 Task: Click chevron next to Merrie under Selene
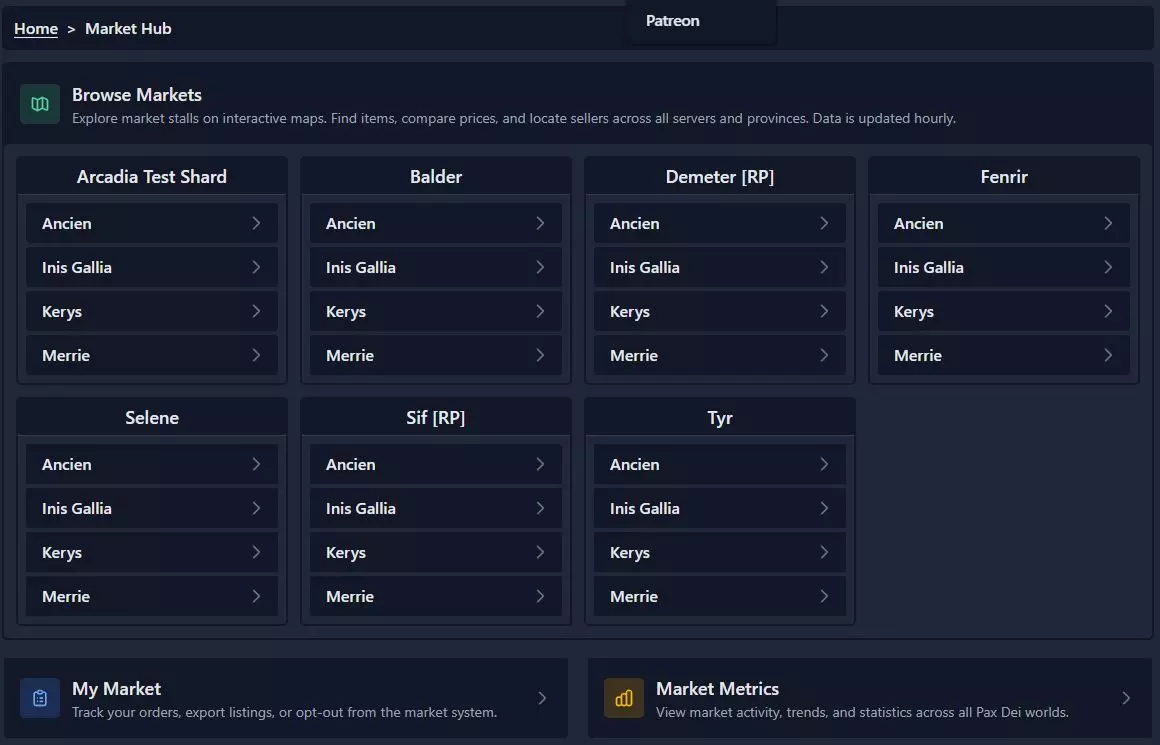256,596
